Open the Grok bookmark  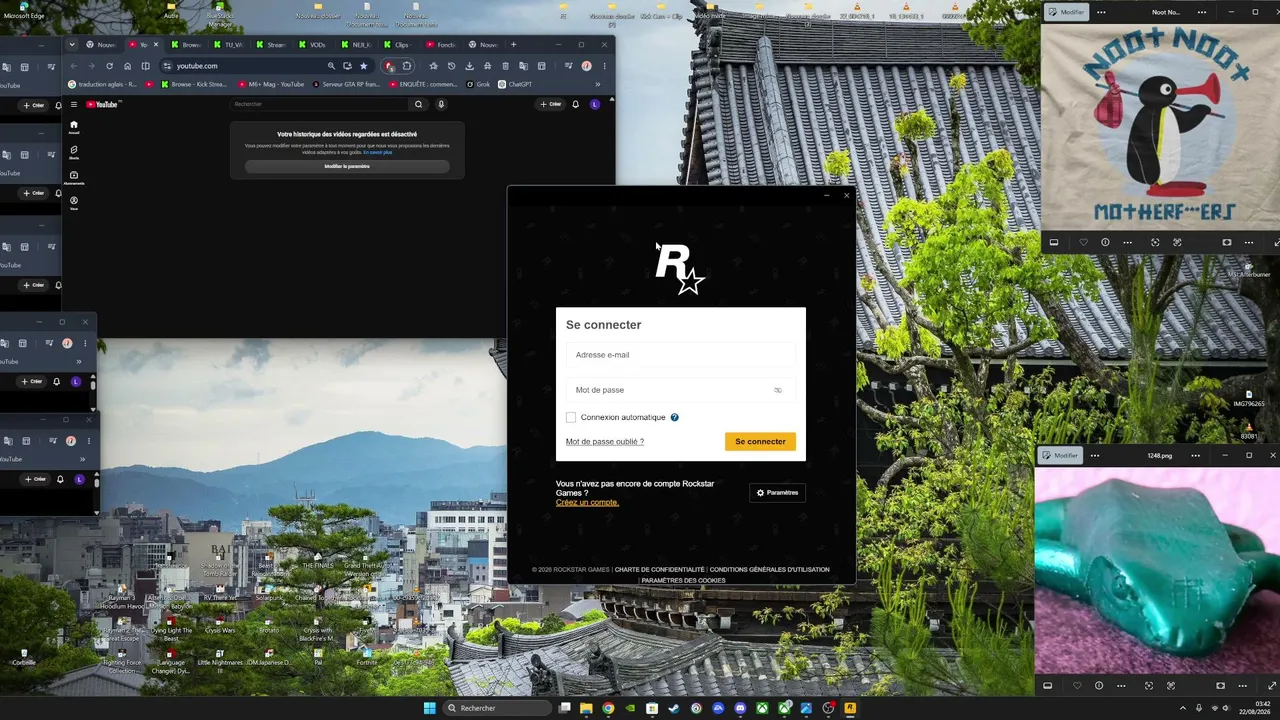click(x=479, y=84)
